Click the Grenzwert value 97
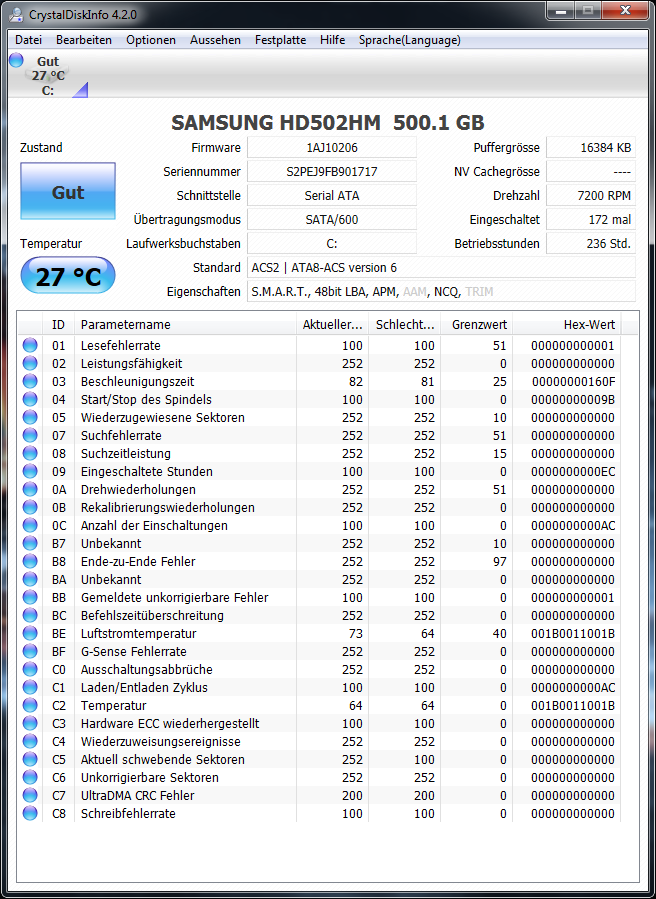Image resolution: width=656 pixels, height=899 pixels. pos(500,561)
